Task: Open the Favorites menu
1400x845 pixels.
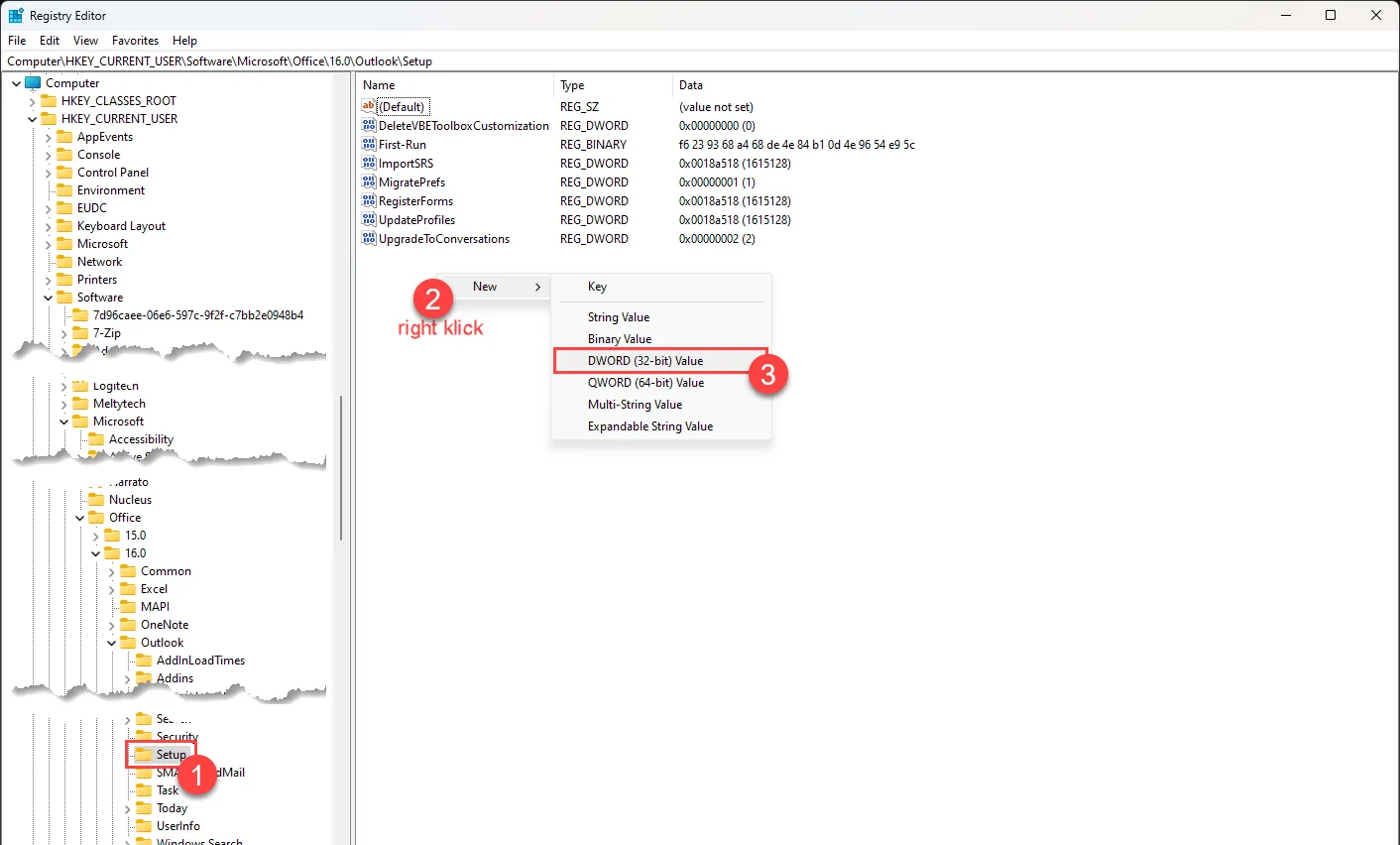Action: (x=135, y=41)
